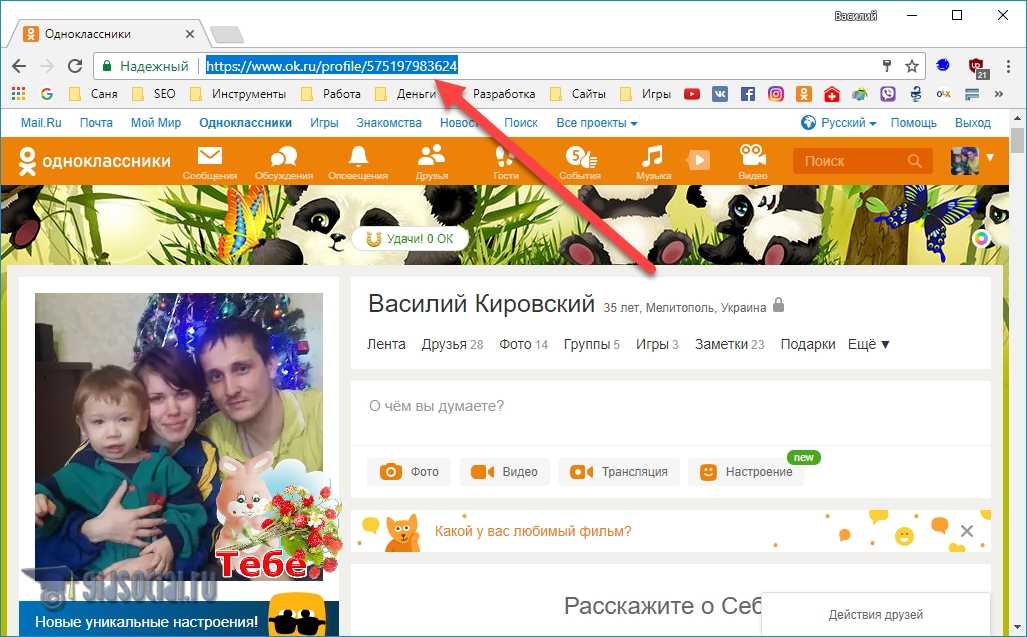Screen dimensions: 1027x637
Task: Switch to the Друзья 28 tab
Action: [x=452, y=344]
